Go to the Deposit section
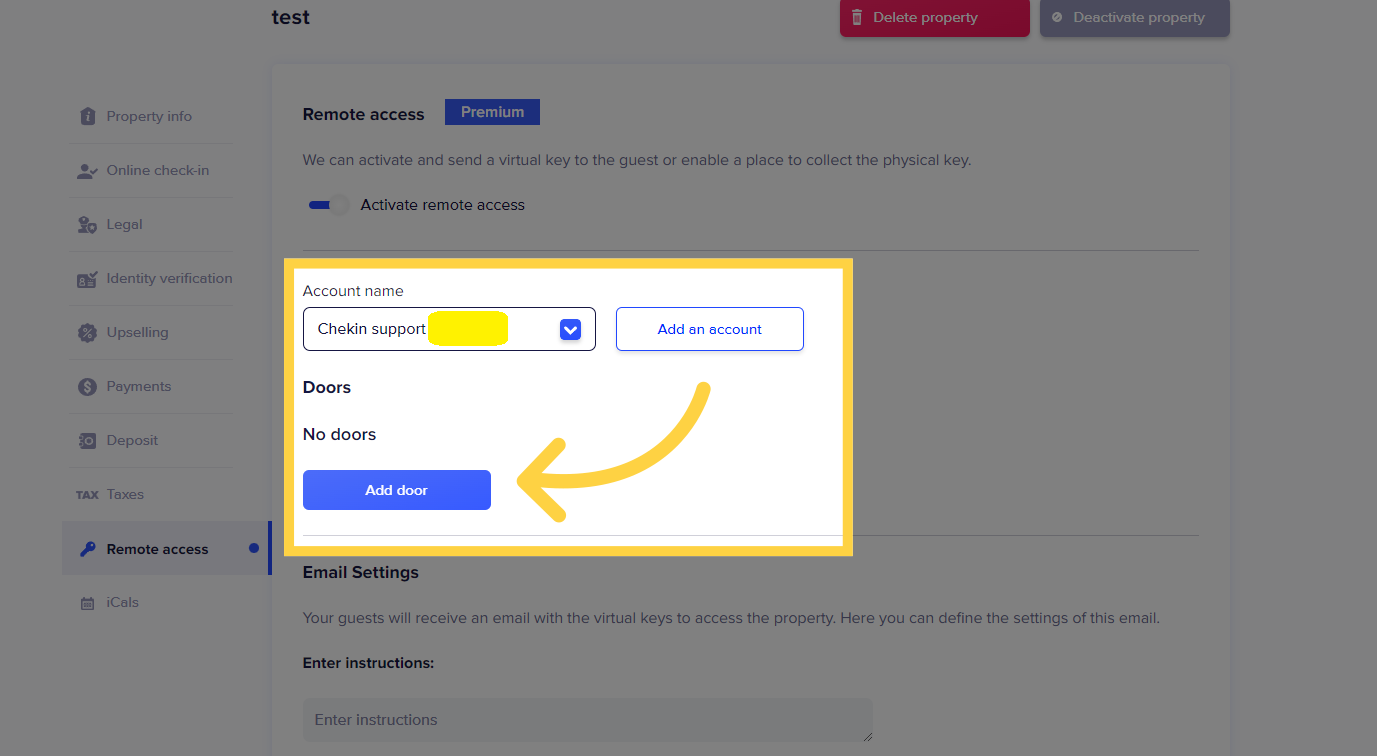The height and width of the screenshot is (756, 1377). point(132,441)
